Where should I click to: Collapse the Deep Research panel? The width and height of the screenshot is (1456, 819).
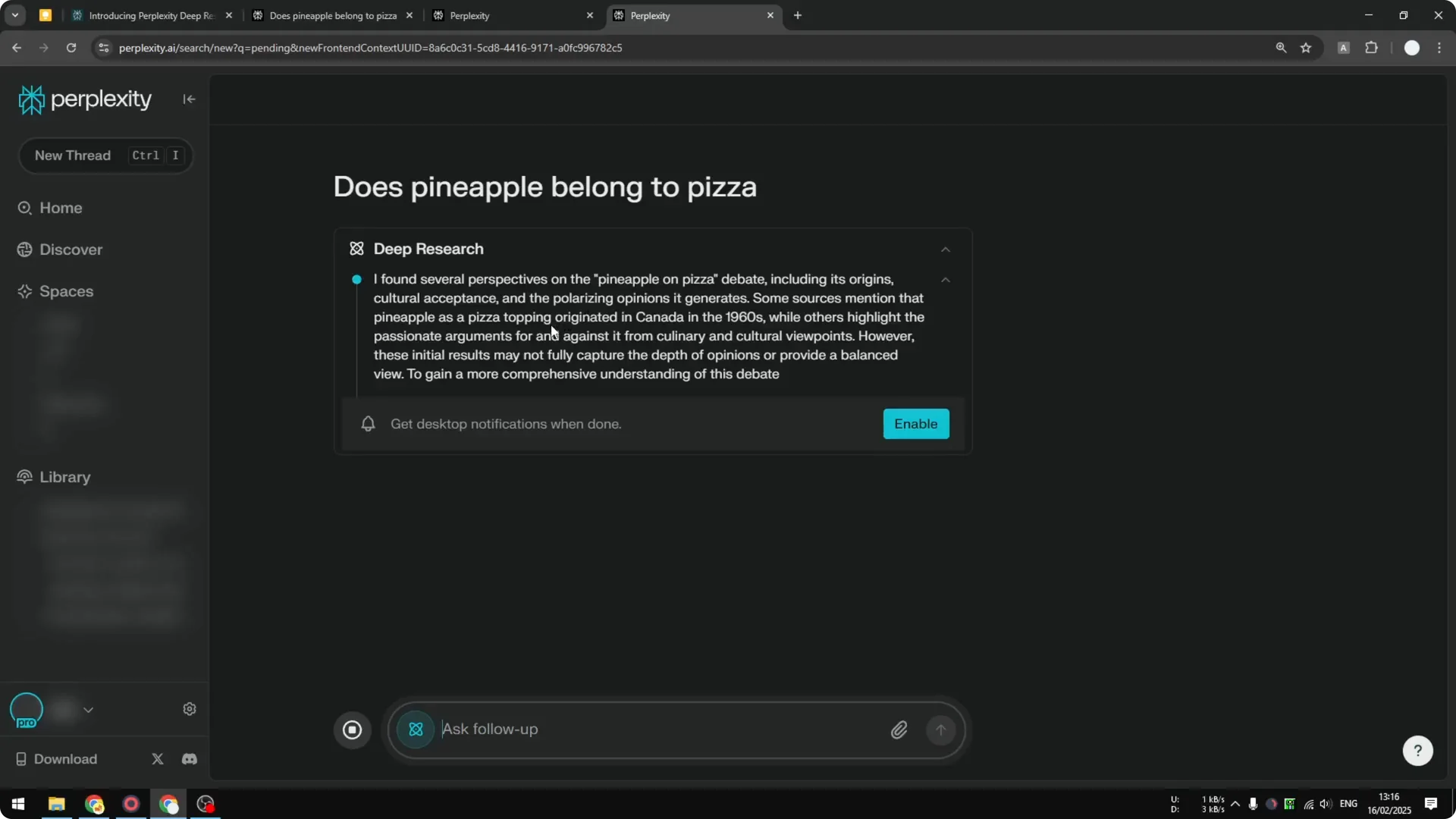(944, 249)
